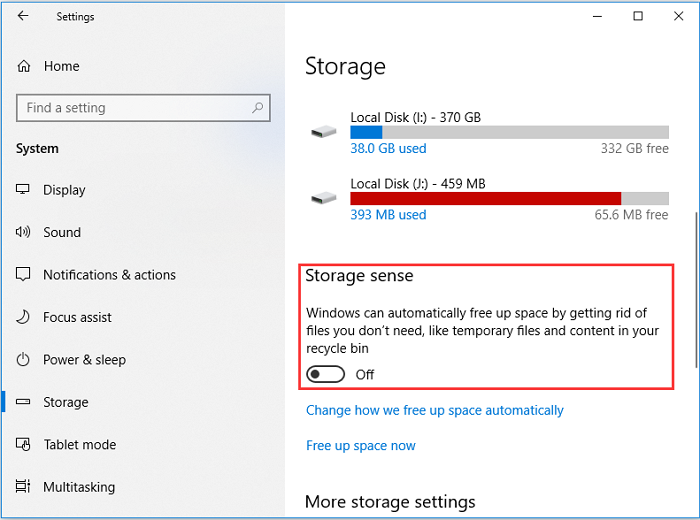Open Change how we free up space automatically
The width and height of the screenshot is (700, 520).
435,410
